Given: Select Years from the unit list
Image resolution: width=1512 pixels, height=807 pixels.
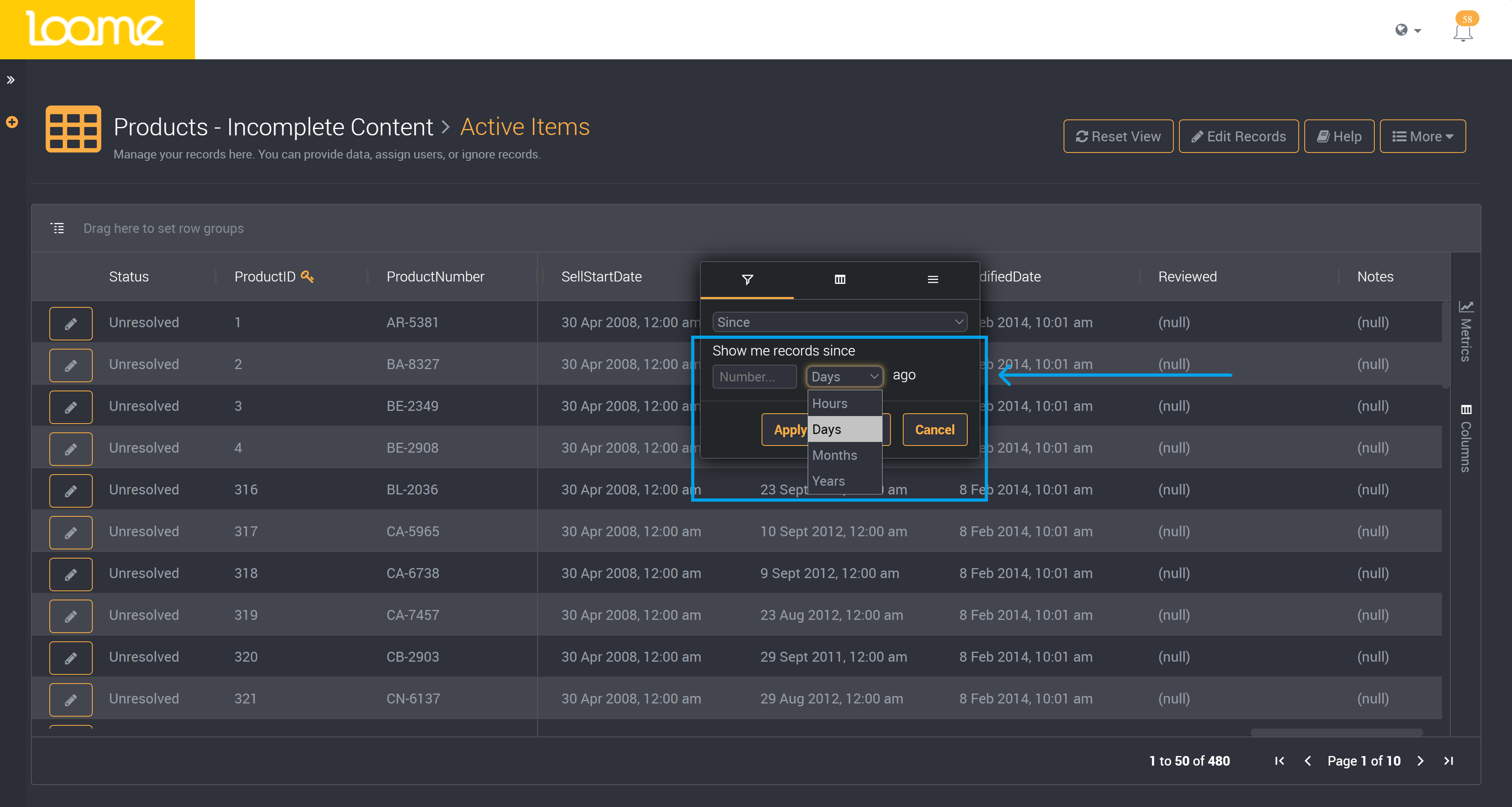Looking at the screenshot, I should (845, 481).
